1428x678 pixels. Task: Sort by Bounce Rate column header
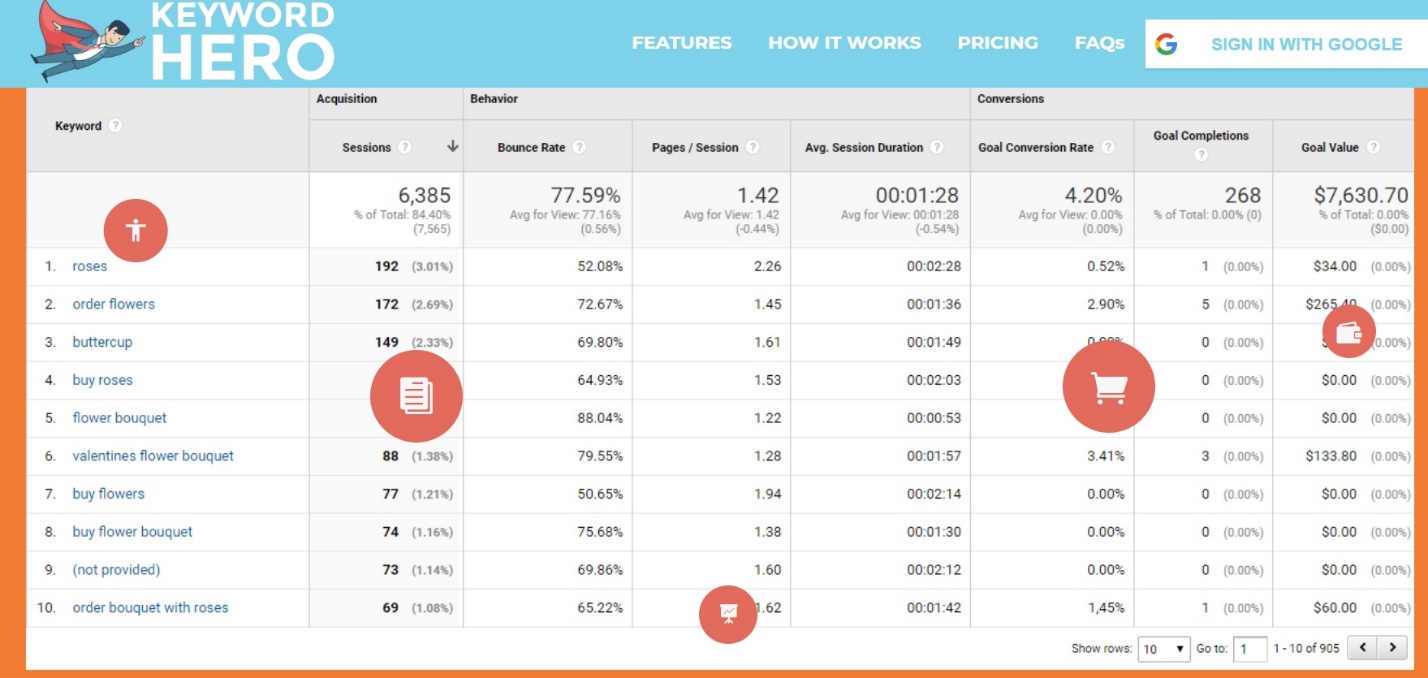click(532, 147)
